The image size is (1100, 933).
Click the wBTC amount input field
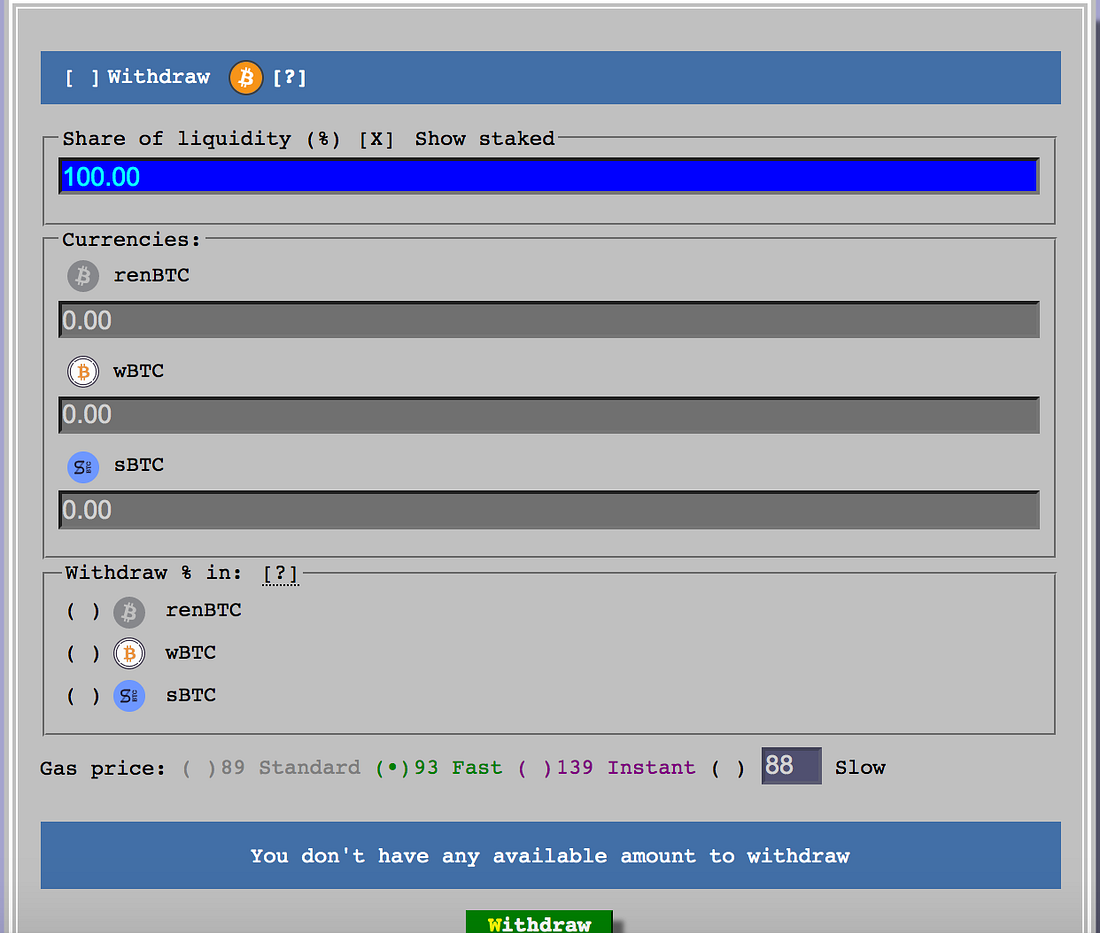click(549, 415)
